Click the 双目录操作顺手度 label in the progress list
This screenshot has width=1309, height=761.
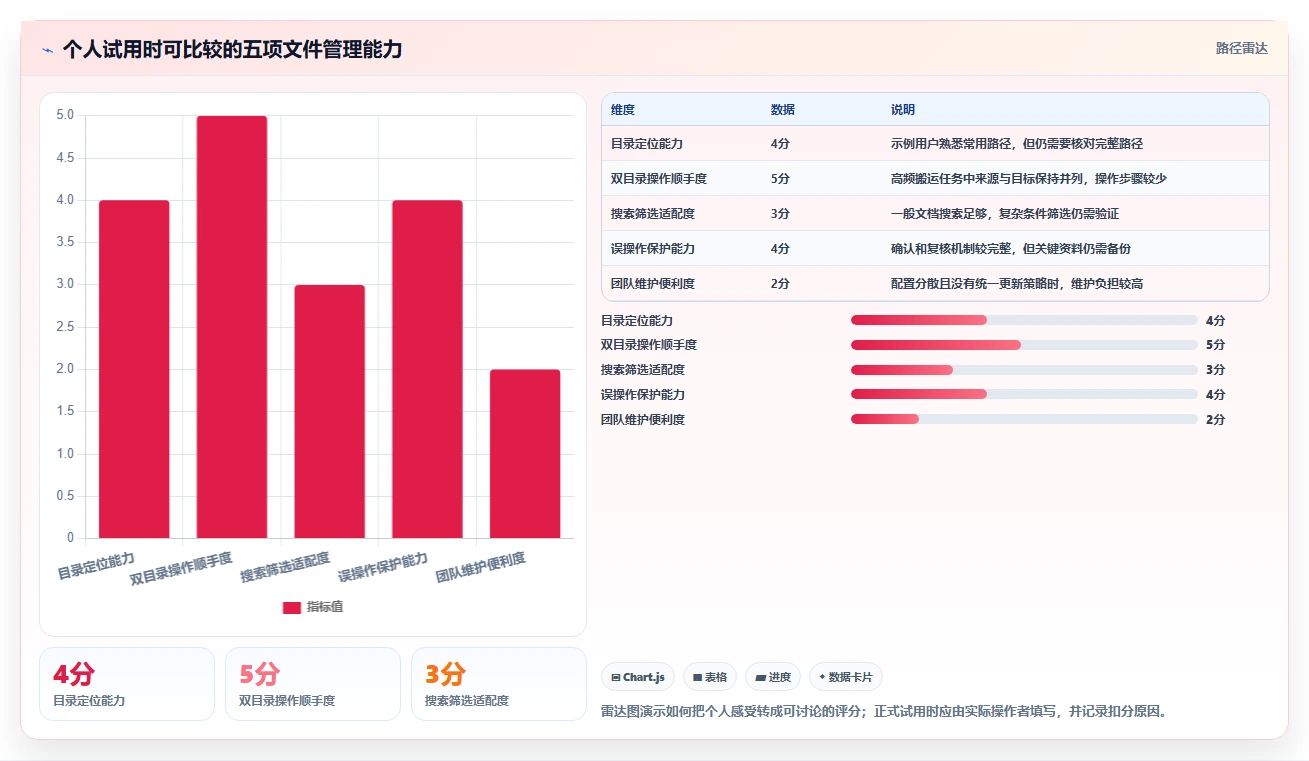649,345
